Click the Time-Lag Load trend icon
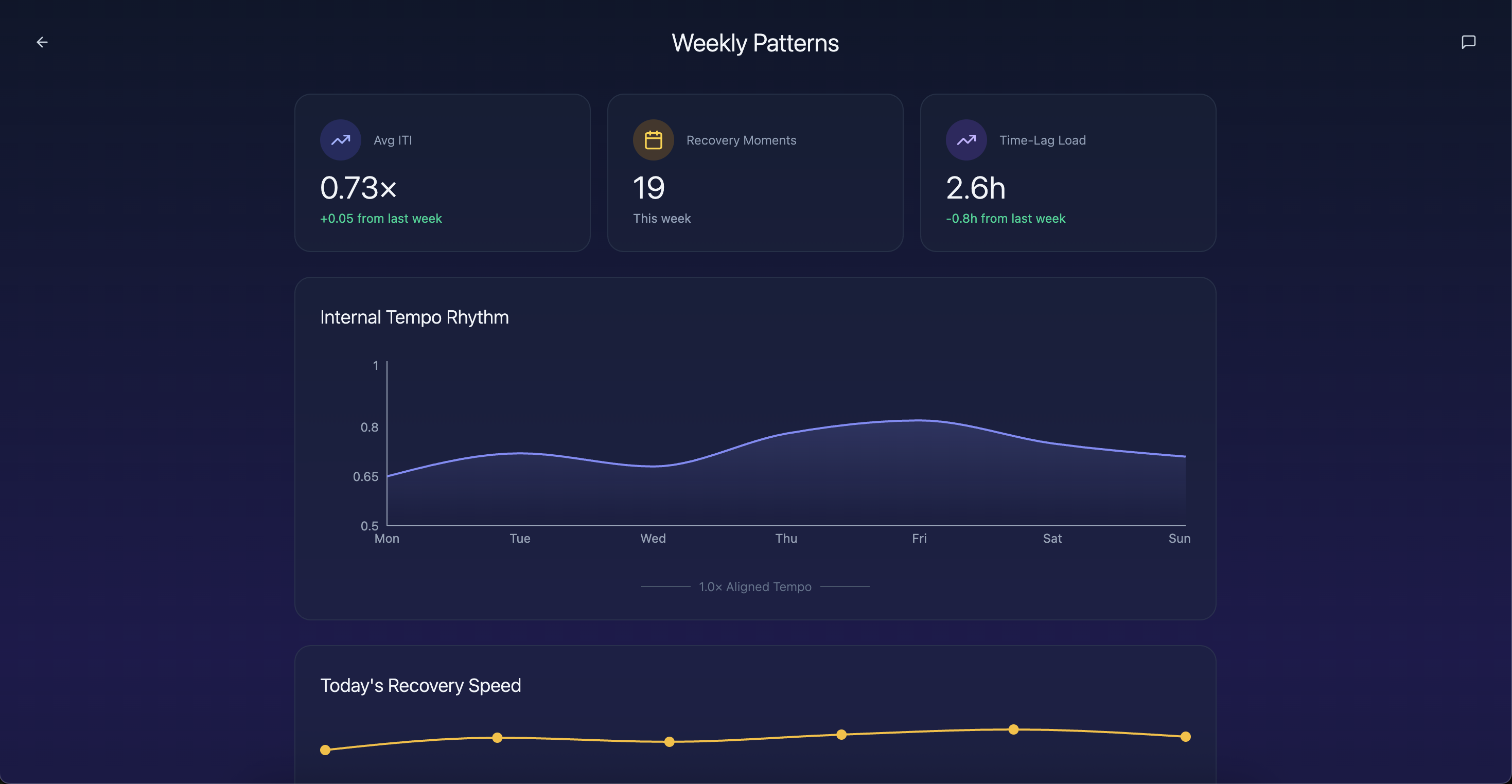The image size is (1512, 784). [966, 140]
